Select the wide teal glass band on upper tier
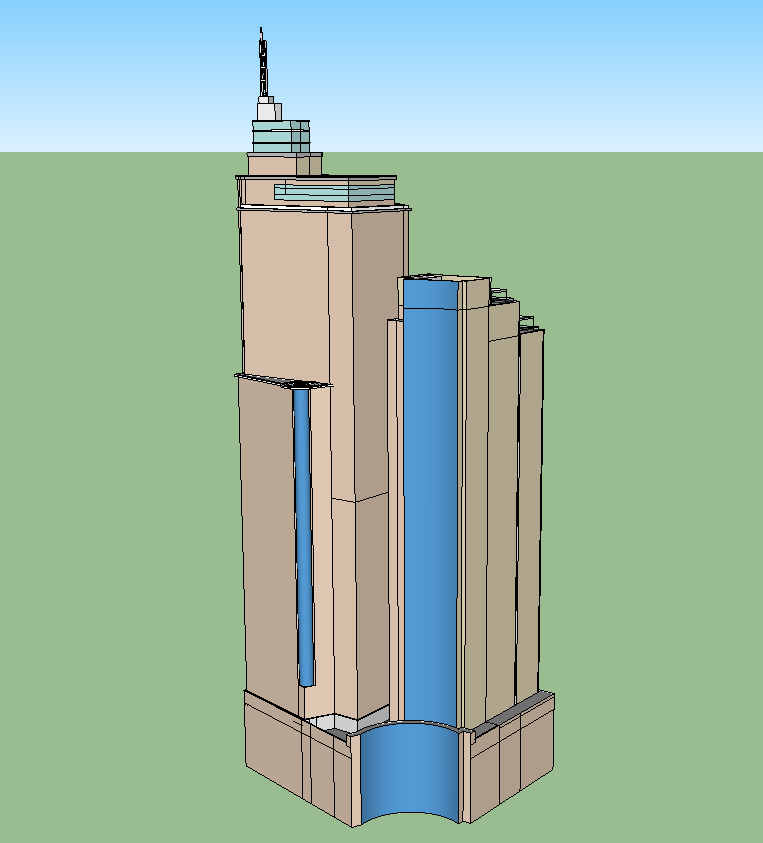The image size is (763, 843). click(334, 192)
